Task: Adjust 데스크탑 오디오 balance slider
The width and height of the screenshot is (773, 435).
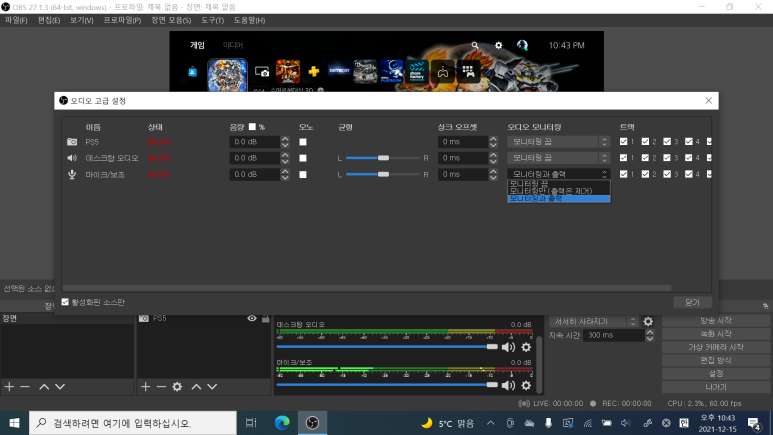Action: click(383, 158)
